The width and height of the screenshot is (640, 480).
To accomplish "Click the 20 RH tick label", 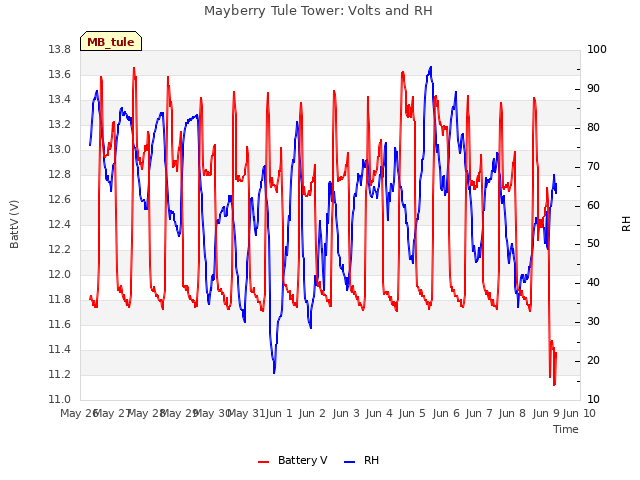I will (x=593, y=361).
